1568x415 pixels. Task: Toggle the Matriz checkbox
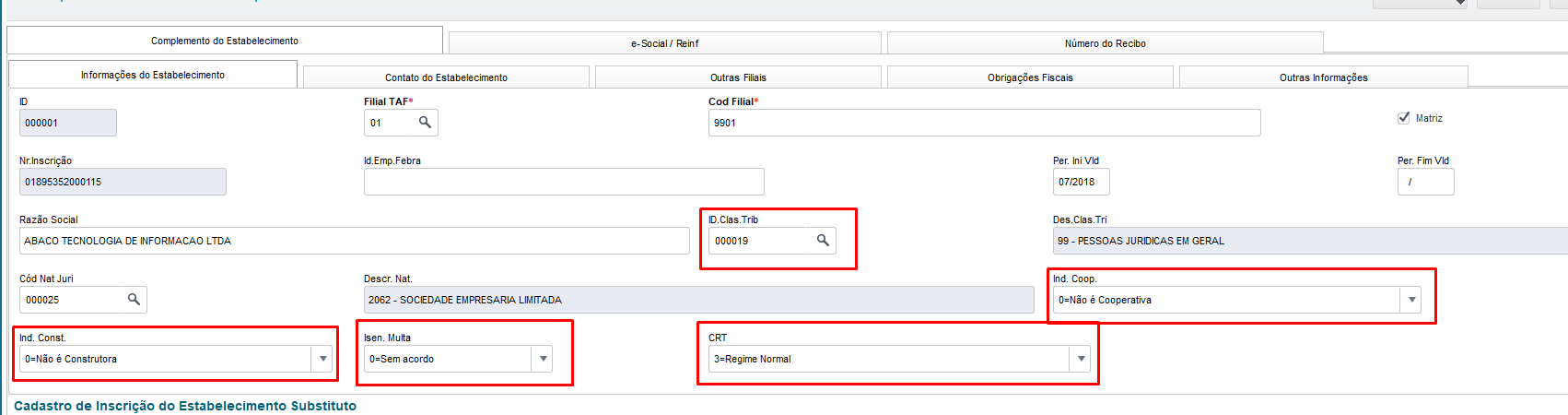(1404, 118)
